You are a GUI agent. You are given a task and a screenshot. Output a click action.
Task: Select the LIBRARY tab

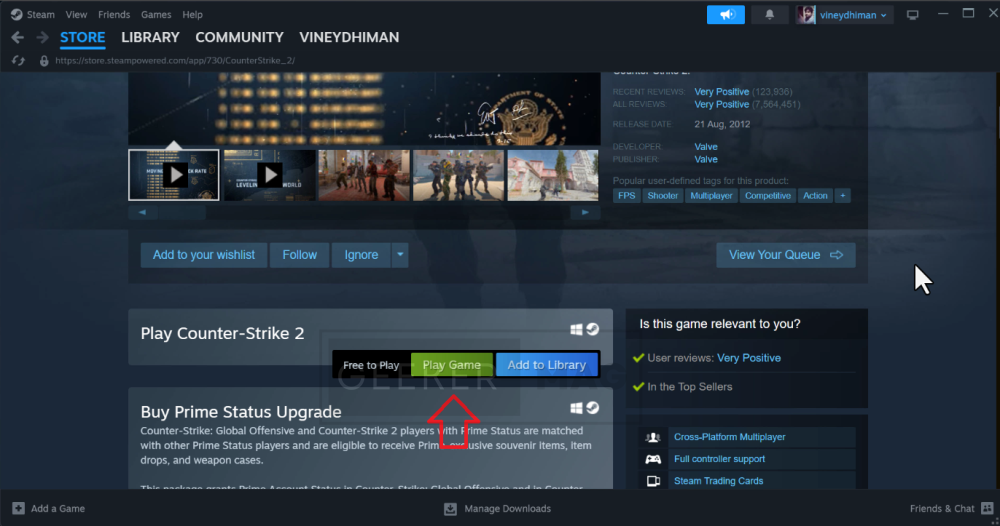coord(151,38)
